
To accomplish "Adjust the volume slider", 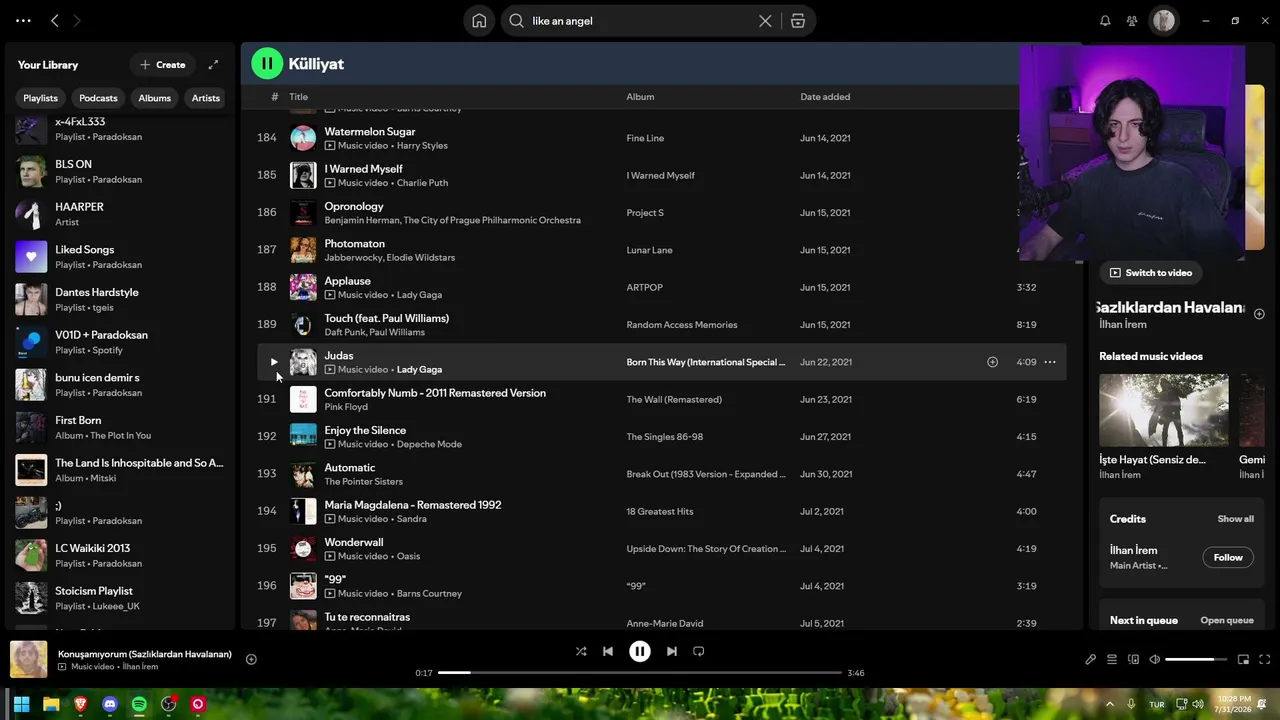I will 1196,660.
